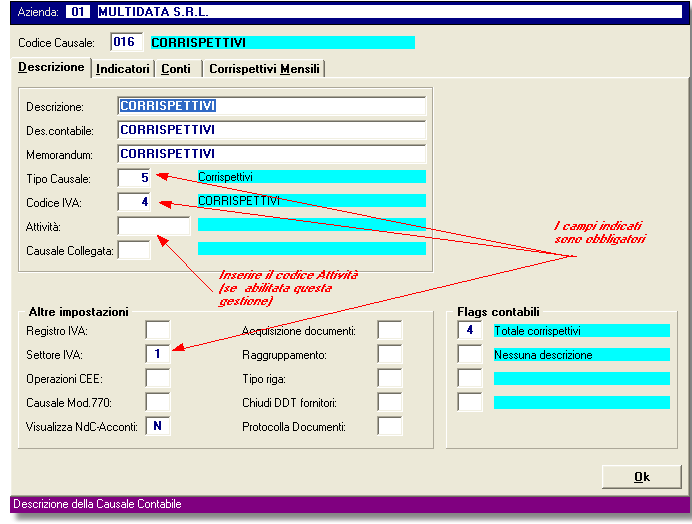
Task: Click the 'Altre impostazioni' group title
Action: 79,312
